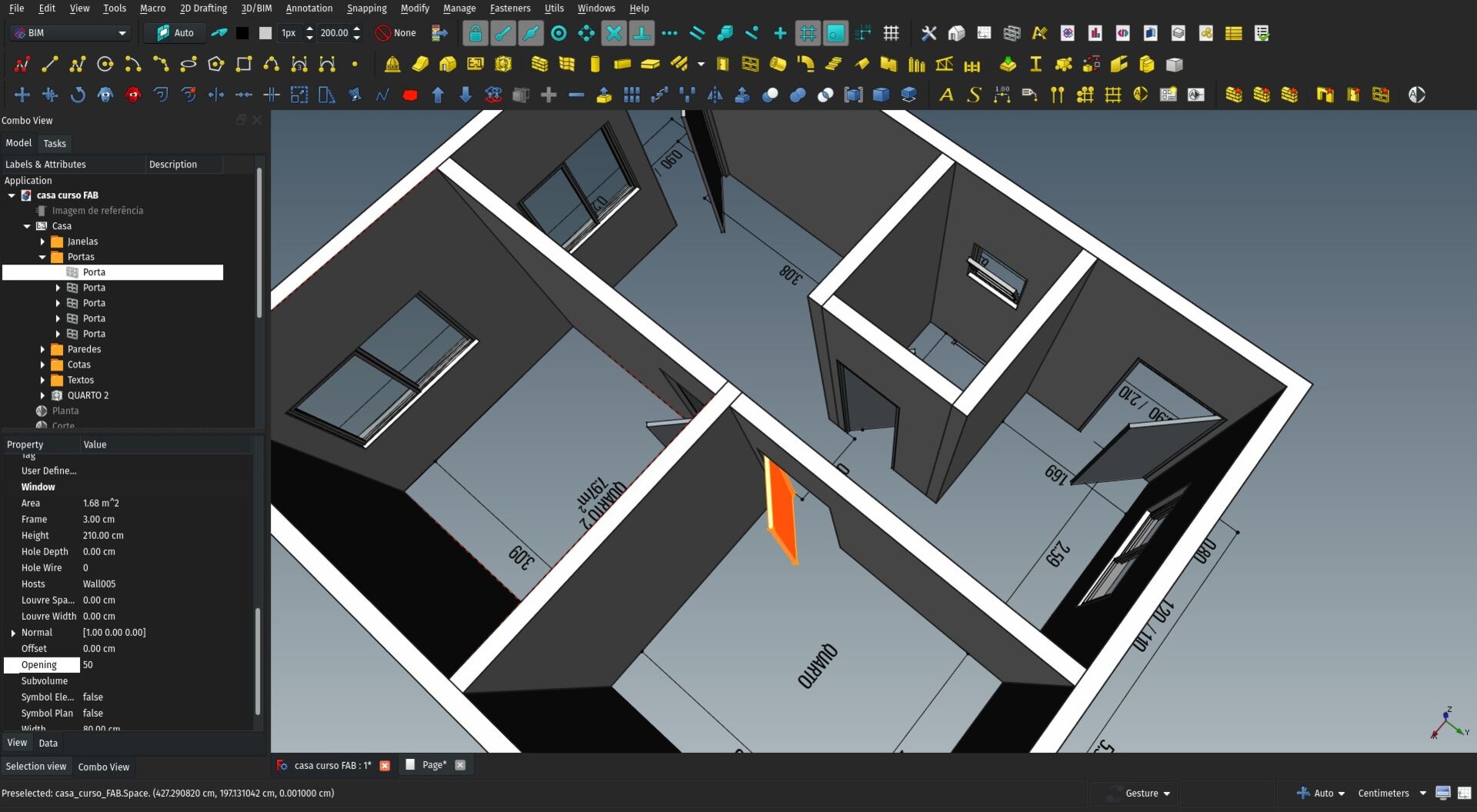
Task: Select the Line drawing tool
Action: click(50, 65)
